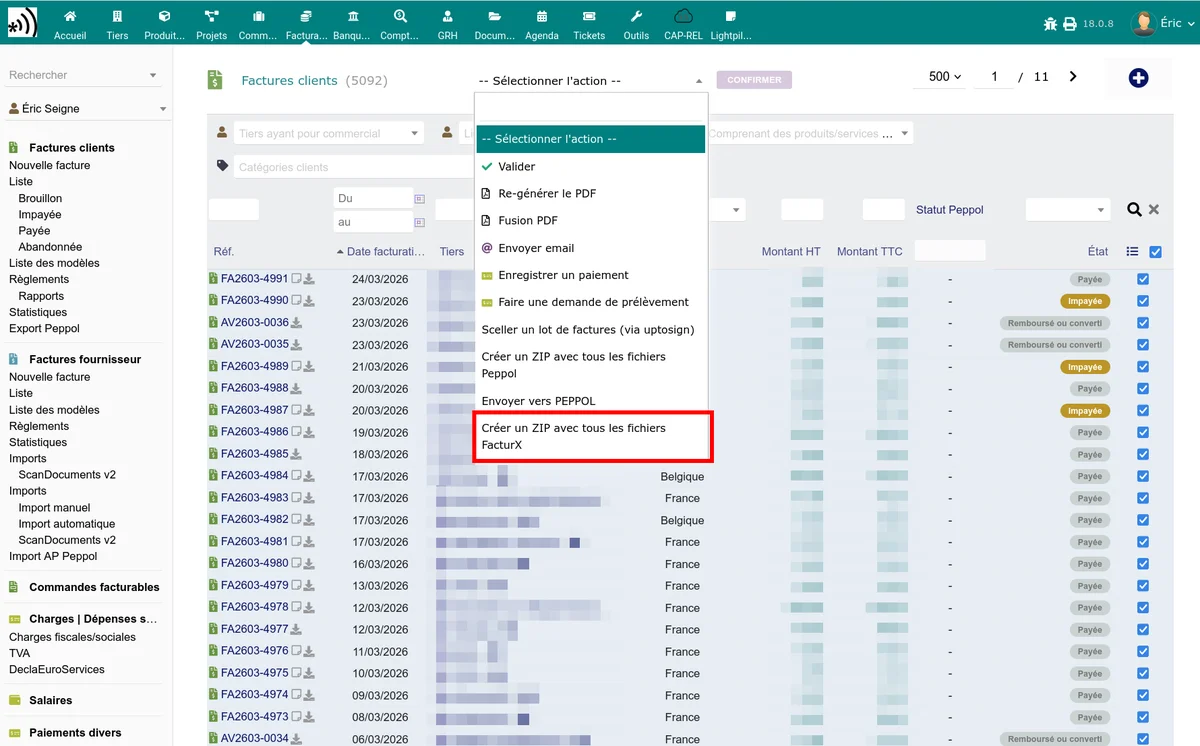The width and height of the screenshot is (1200, 746).
Task: Open Nouvelle facture under Factures clients
Action: [x=50, y=166]
